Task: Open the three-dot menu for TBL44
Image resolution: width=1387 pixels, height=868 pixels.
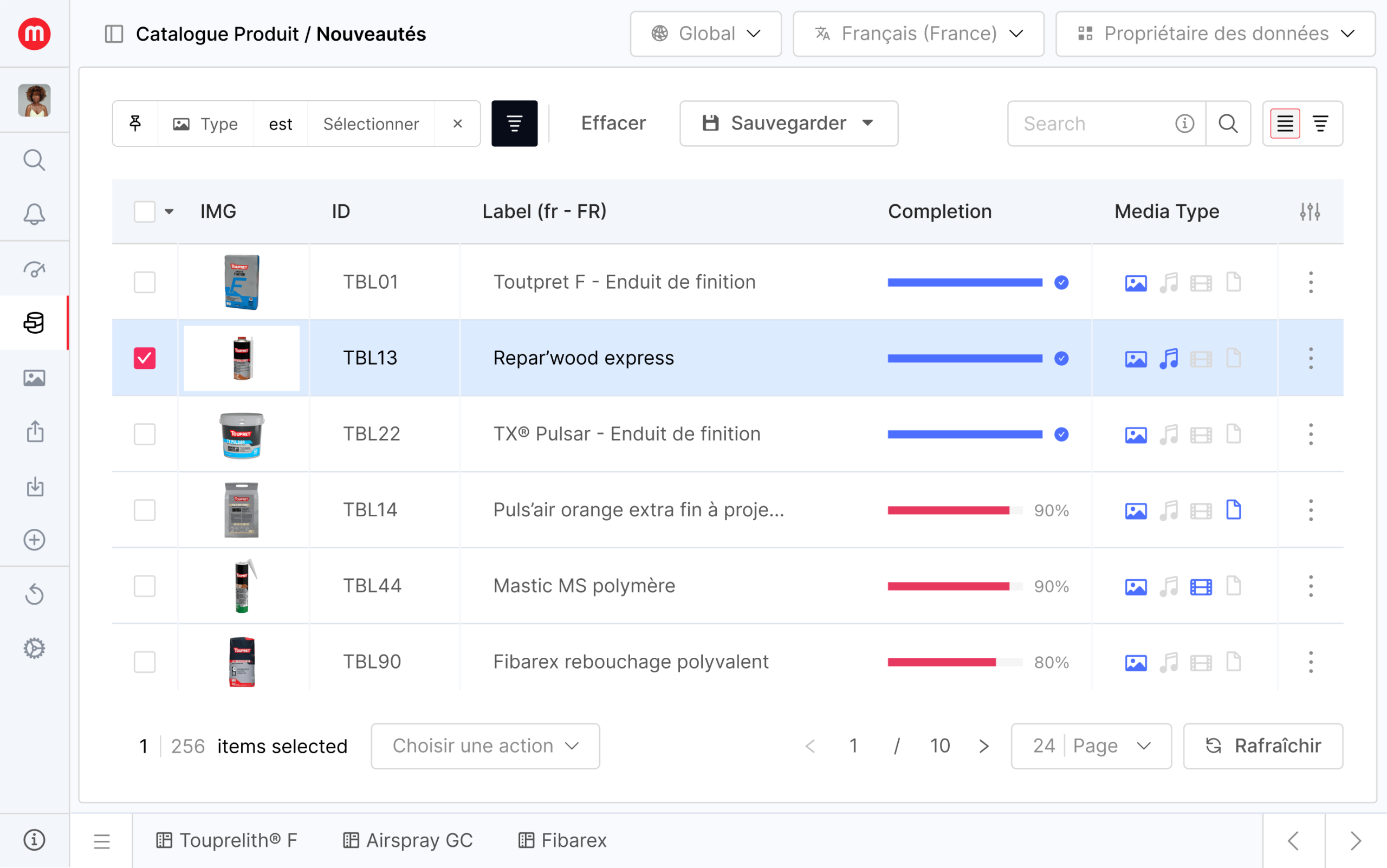Action: tap(1310, 586)
